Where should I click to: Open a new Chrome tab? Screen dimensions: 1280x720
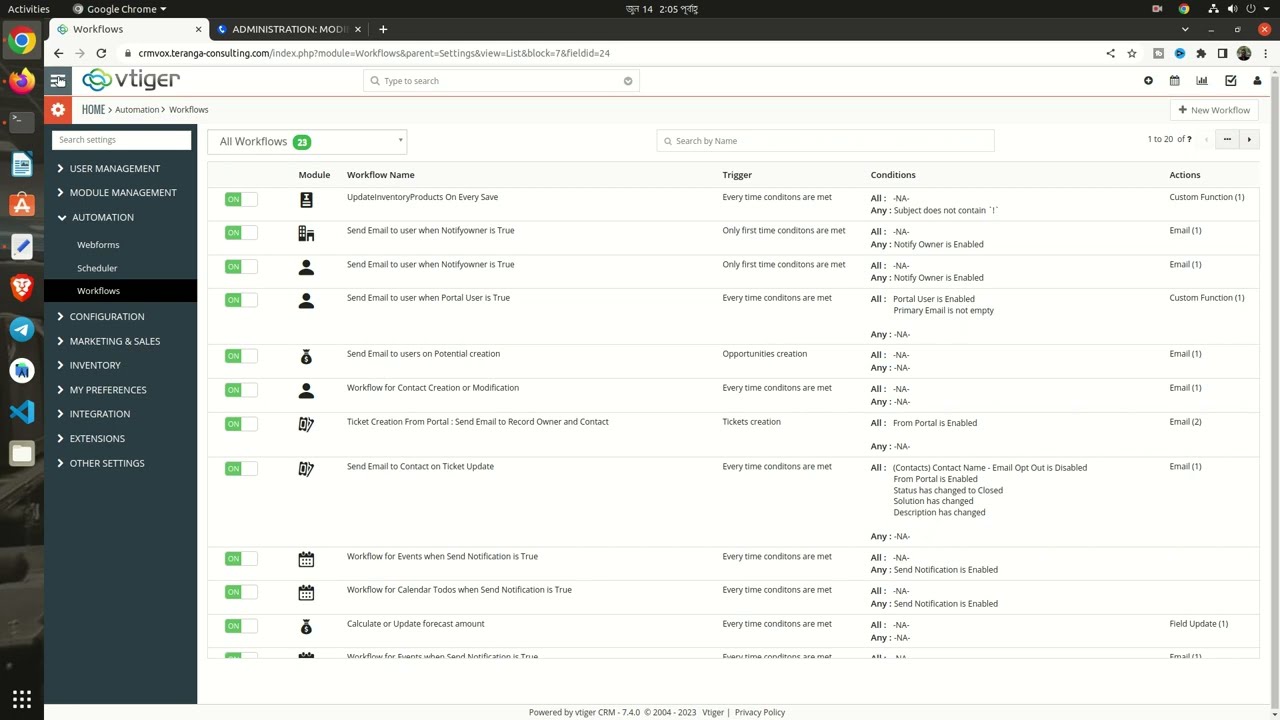pos(382,29)
